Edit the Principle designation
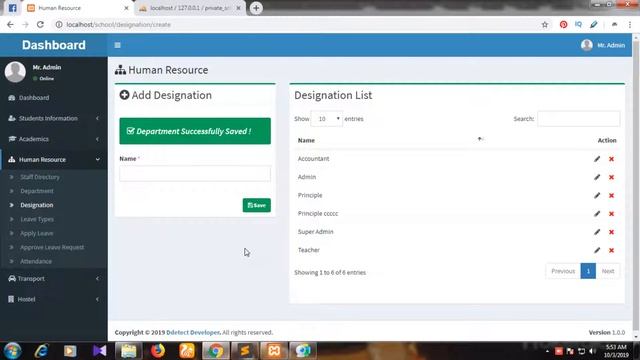Image resolution: width=640 pixels, height=360 pixels. point(597,196)
